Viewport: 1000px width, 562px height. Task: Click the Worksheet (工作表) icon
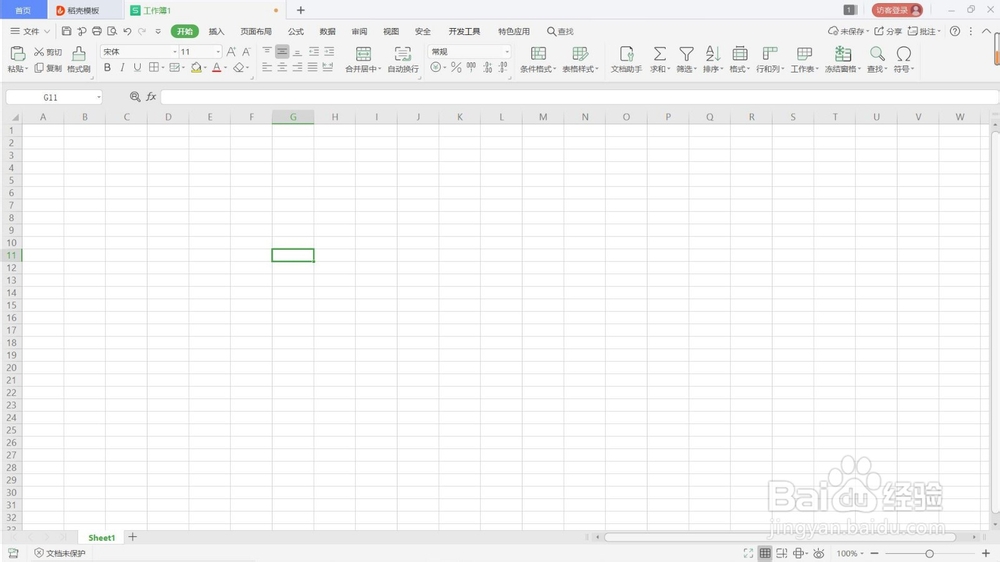click(x=804, y=54)
